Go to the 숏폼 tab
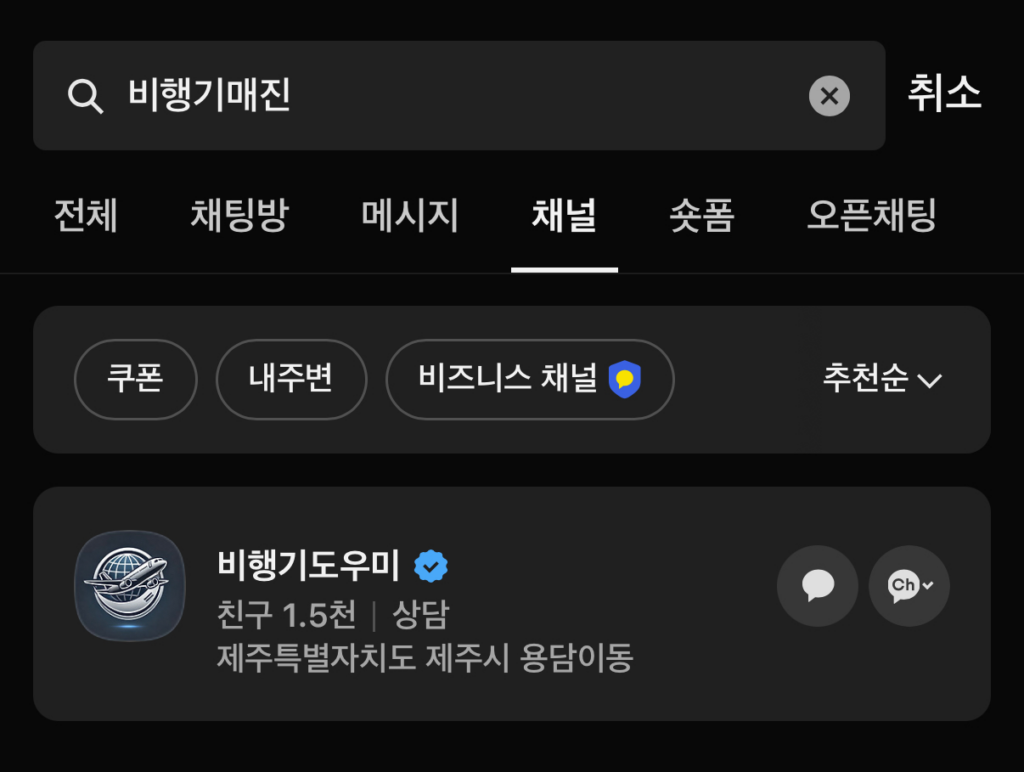Viewport: 1024px width, 772px height. click(702, 215)
